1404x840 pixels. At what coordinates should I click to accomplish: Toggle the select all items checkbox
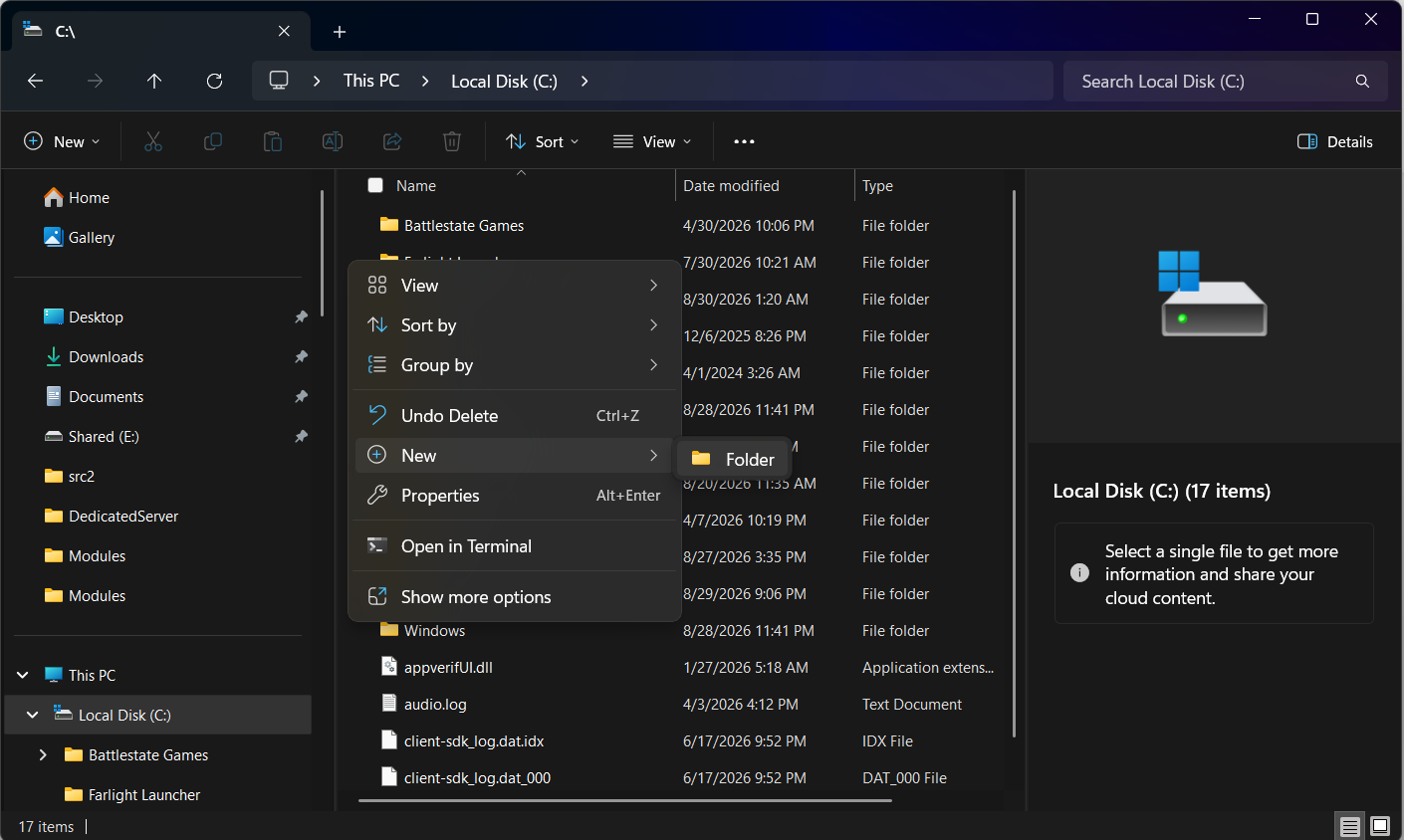[x=375, y=185]
